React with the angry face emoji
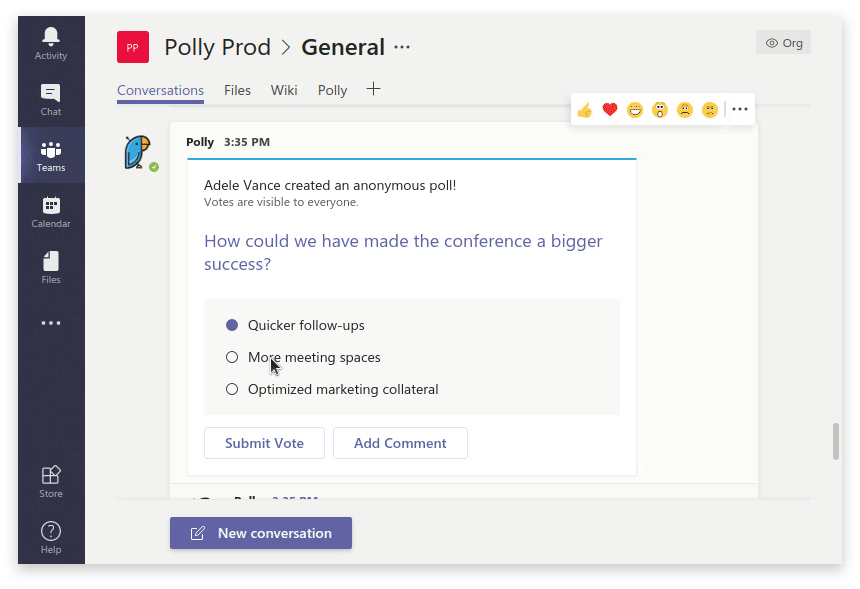 point(710,109)
